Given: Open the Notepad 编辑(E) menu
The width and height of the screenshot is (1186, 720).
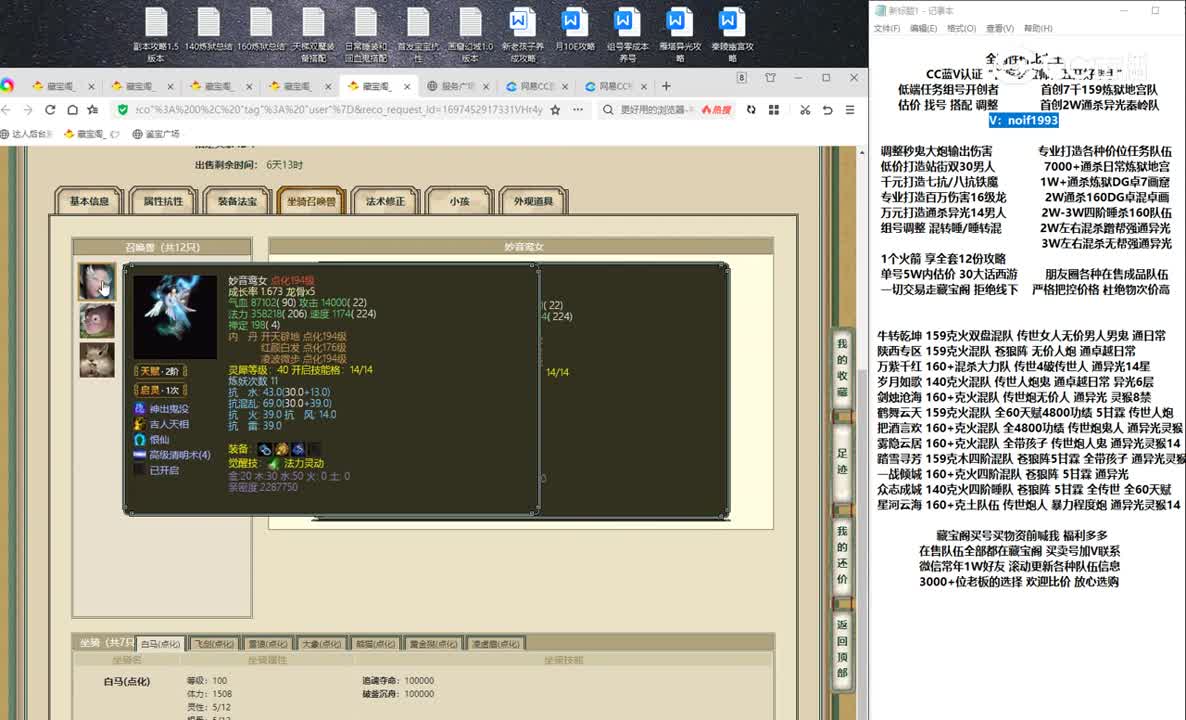Looking at the screenshot, I should (x=923, y=29).
